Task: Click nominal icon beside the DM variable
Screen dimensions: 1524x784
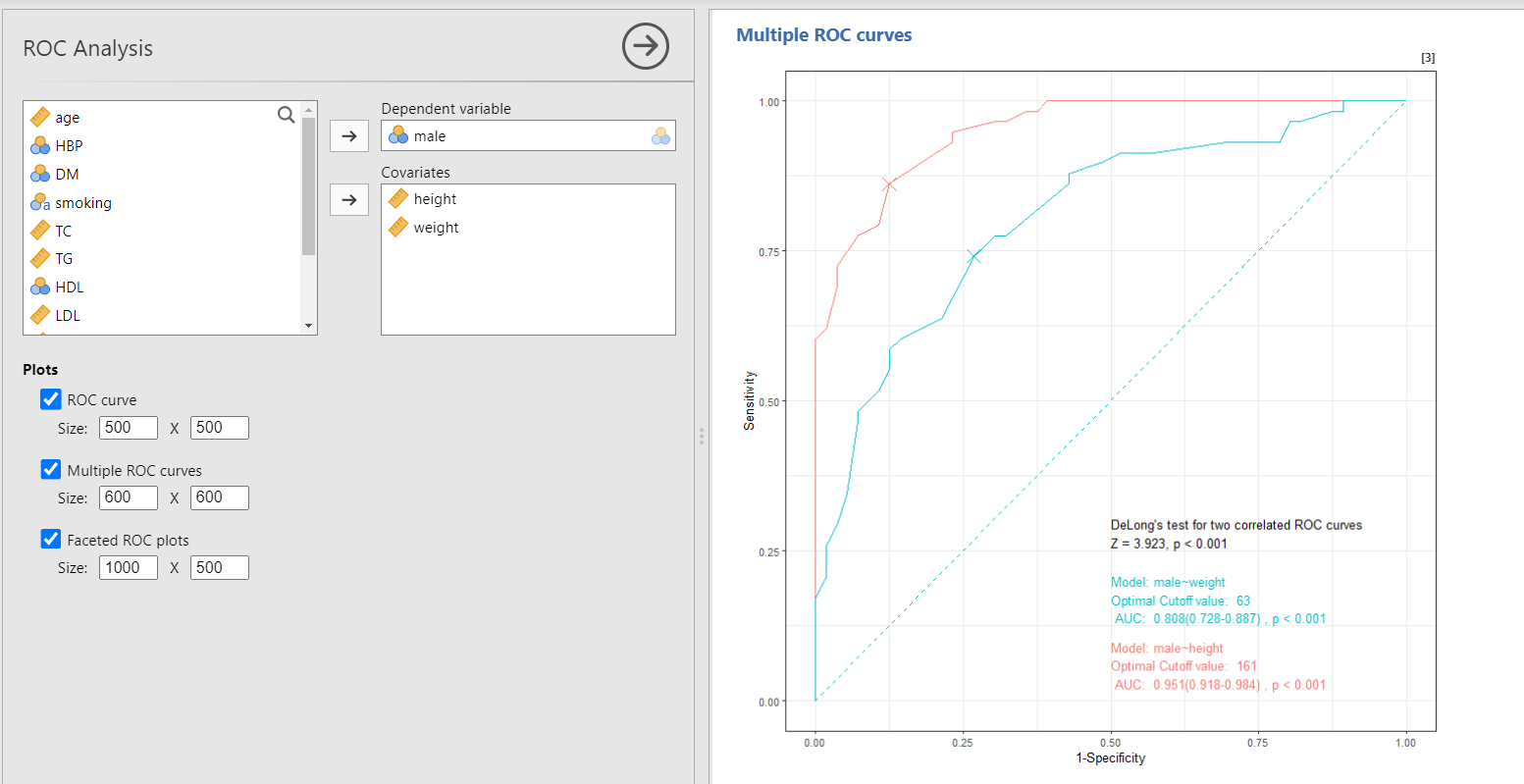Action: [x=40, y=174]
